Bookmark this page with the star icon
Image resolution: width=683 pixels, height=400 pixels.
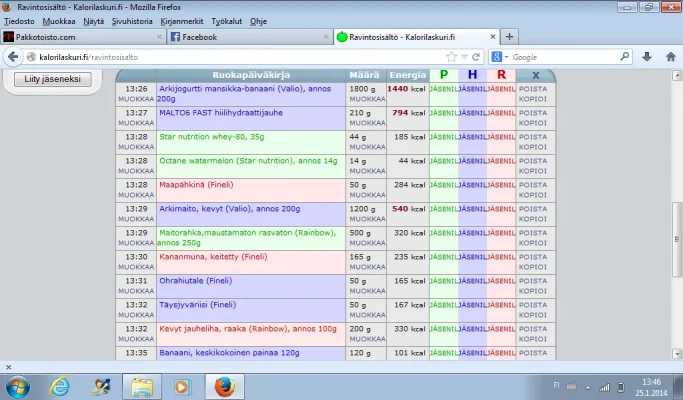[451, 57]
